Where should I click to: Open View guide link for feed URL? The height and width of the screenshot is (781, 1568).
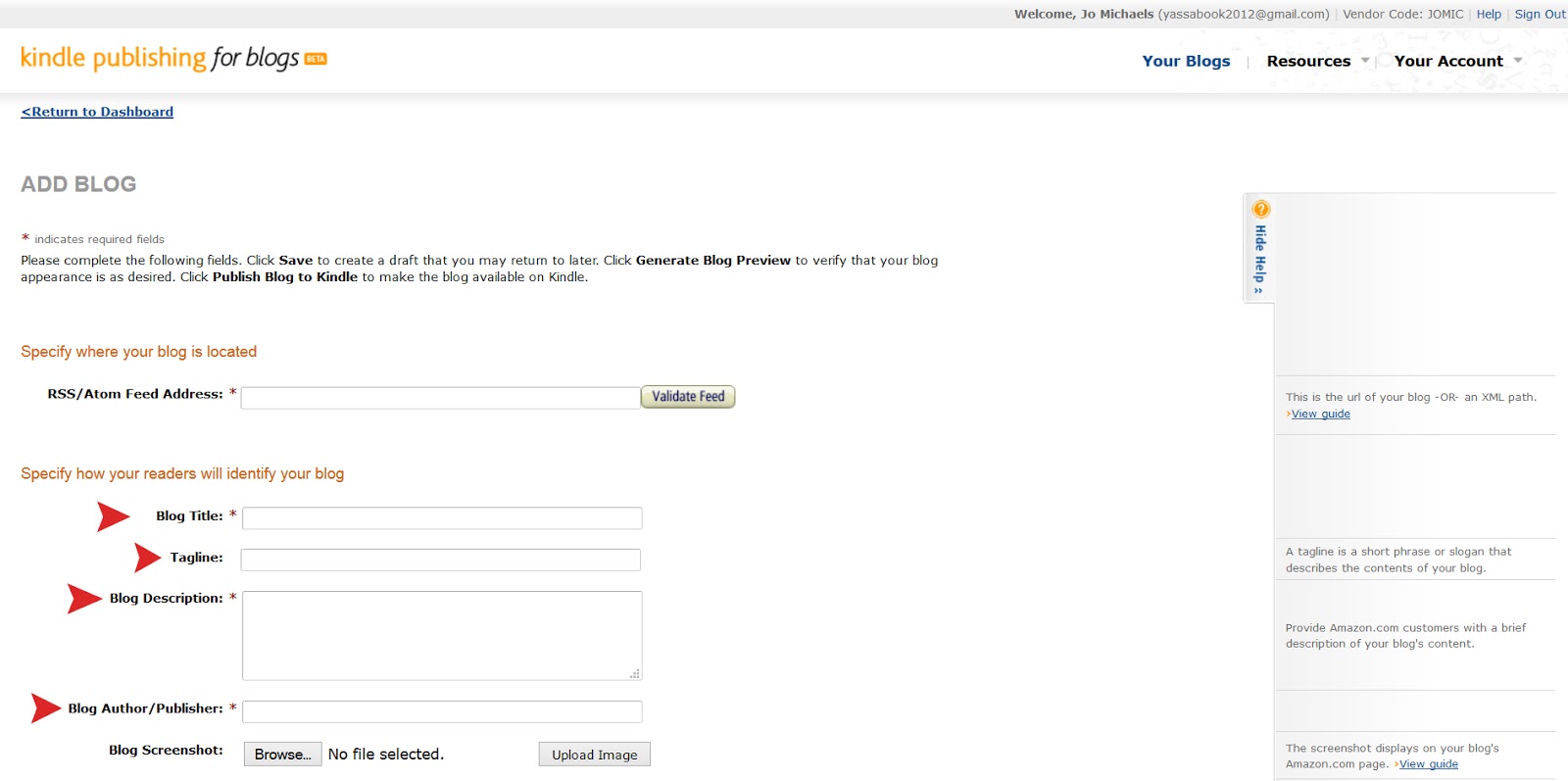point(1320,414)
